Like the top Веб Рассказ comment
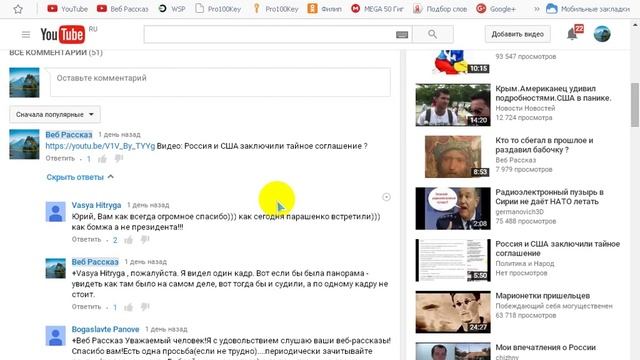Image resolution: width=640 pixels, height=360 pixels. (x=102, y=159)
